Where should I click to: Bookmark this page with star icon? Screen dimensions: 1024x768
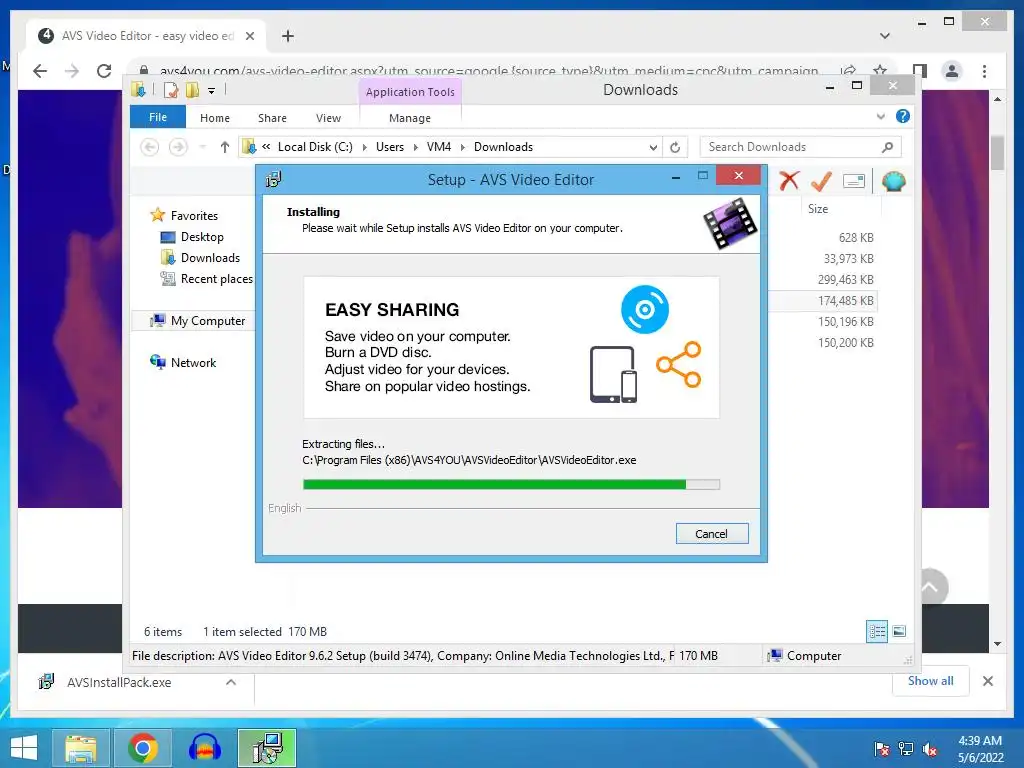click(x=880, y=70)
